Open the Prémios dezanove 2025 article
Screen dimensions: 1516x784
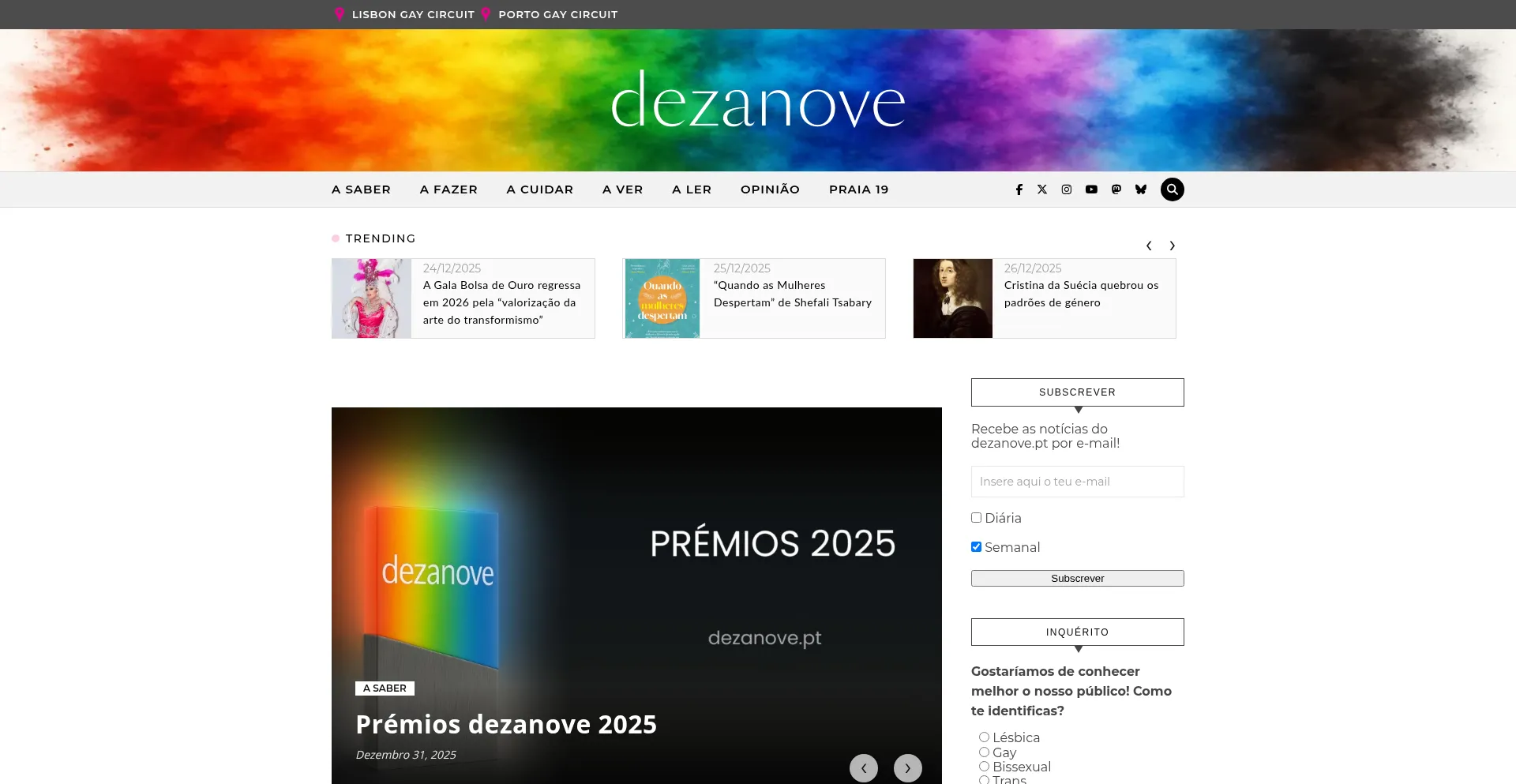(x=506, y=723)
